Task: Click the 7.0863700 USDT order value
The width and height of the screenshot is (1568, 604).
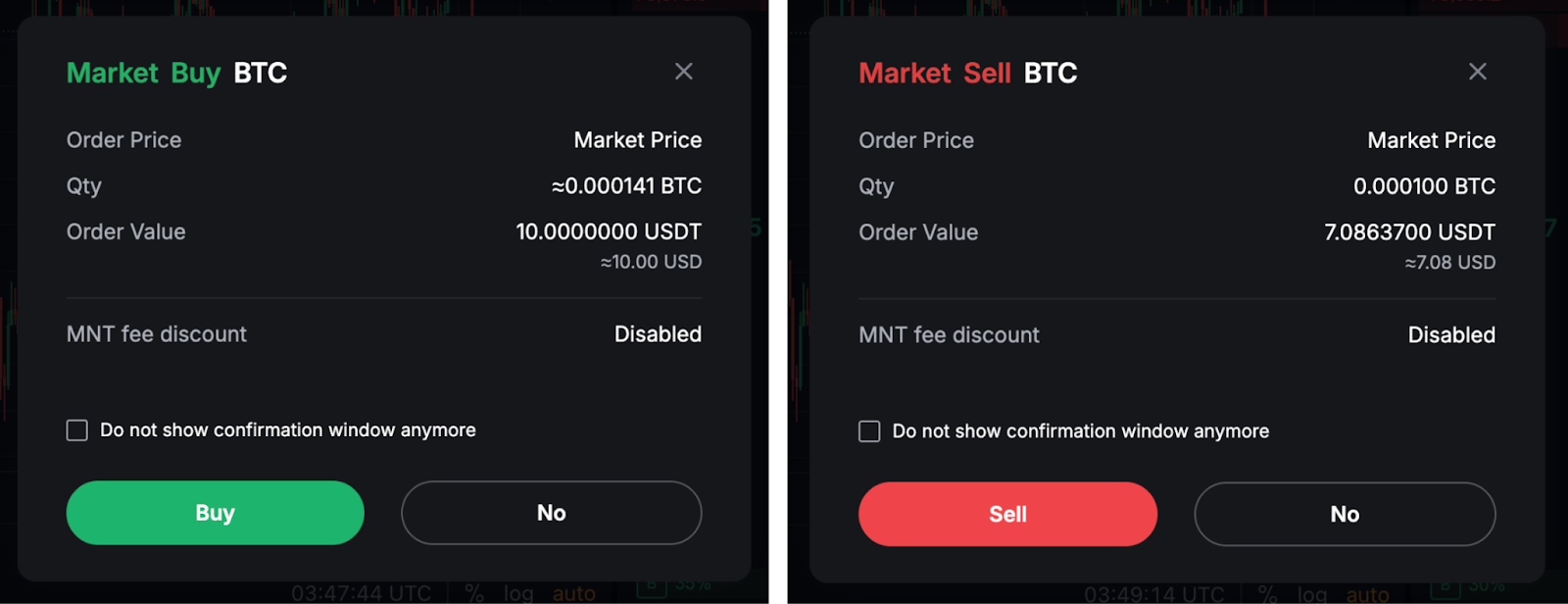Action: tap(1409, 233)
